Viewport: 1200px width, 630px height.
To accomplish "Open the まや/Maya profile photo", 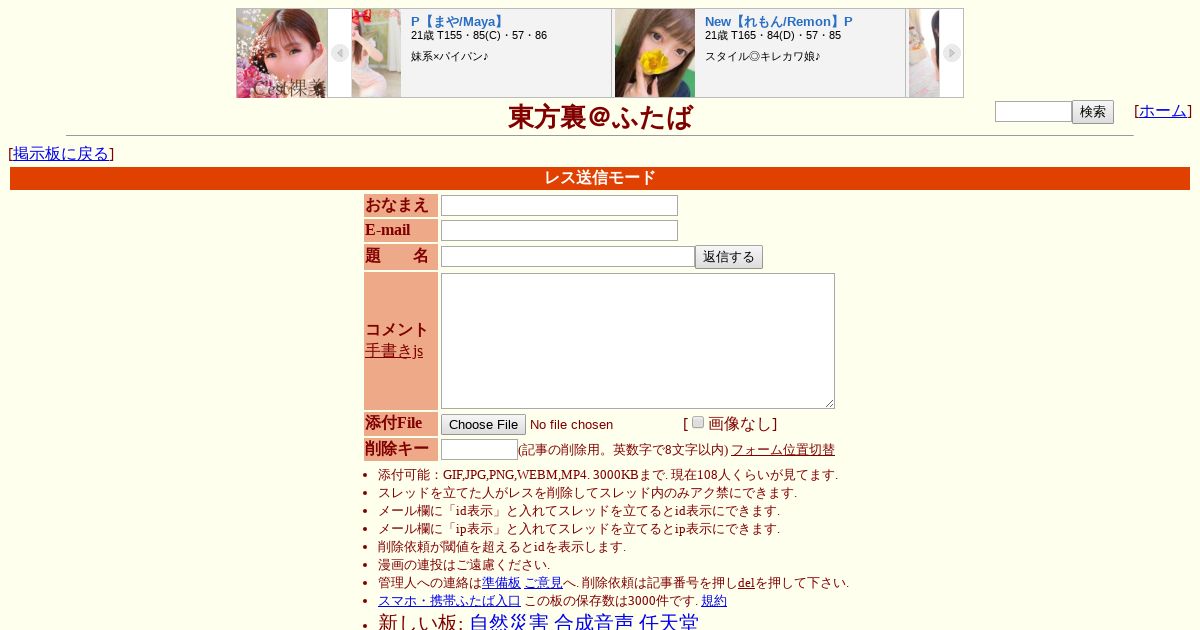I will pyautogui.click(x=376, y=53).
